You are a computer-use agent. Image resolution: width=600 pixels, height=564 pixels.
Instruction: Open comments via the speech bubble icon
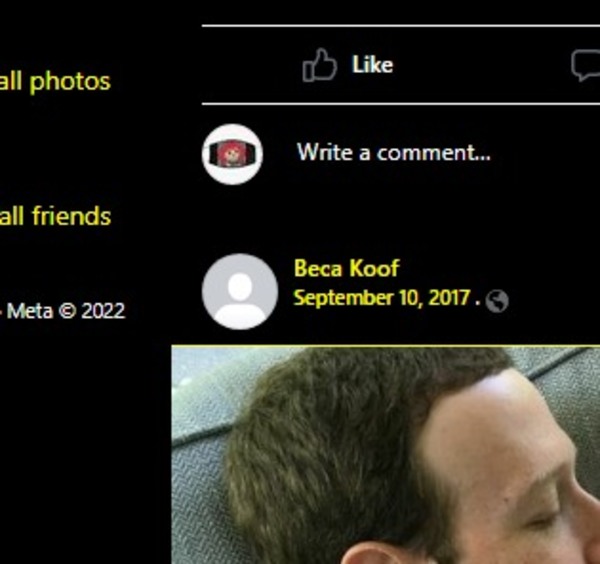[586, 66]
